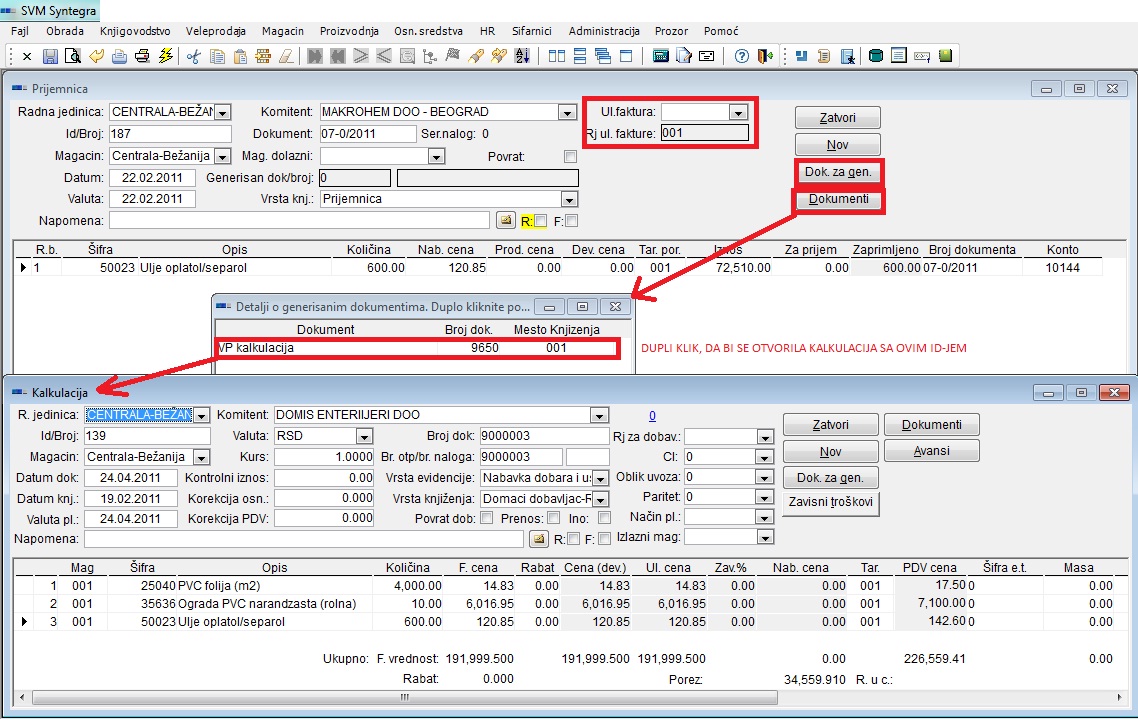Enable the Povrat dob checkbox in Kalkulacija
This screenshot has width=1138, height=720.
(x=486, y=518)
